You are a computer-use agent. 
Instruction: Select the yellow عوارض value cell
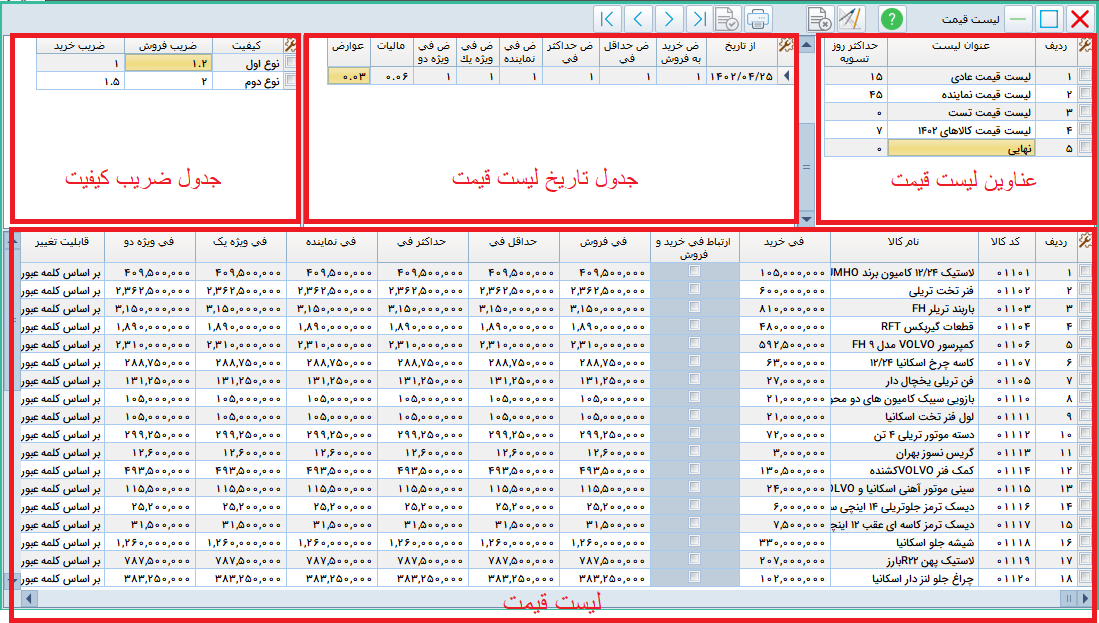[x=348, y=75]
